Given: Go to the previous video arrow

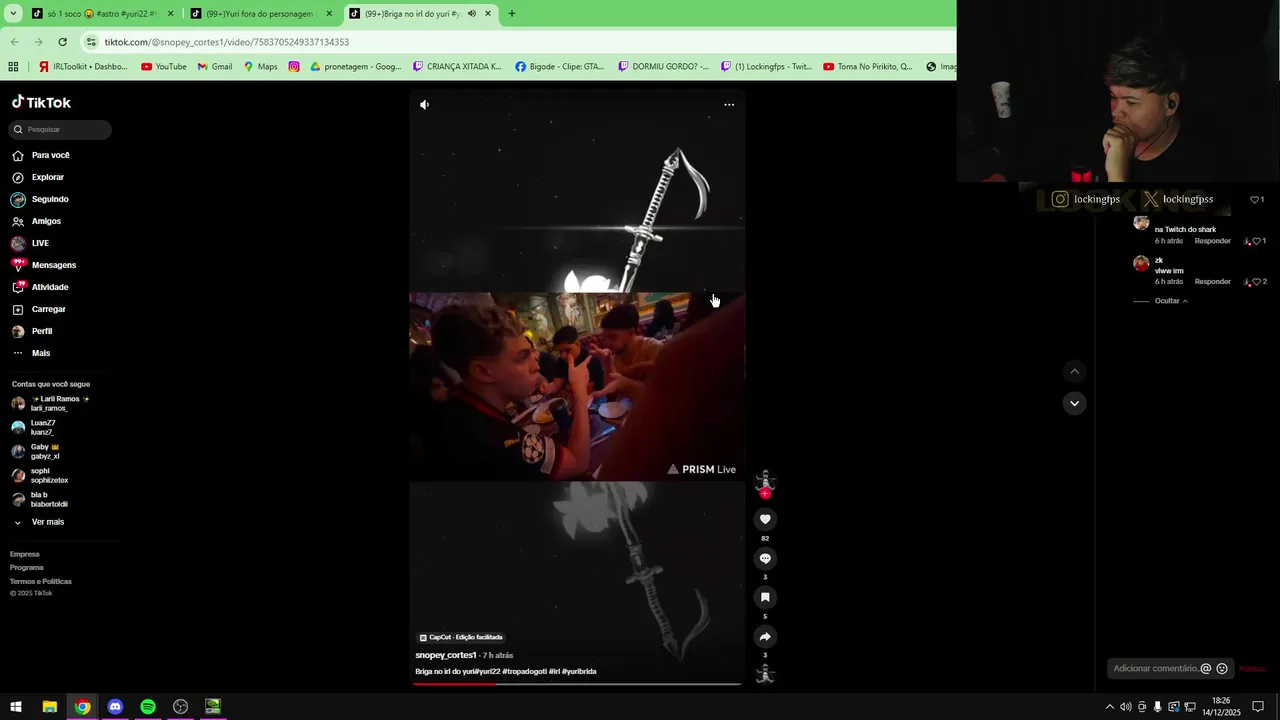Looking at the screenshot, I should click(x=1074, y=371).
